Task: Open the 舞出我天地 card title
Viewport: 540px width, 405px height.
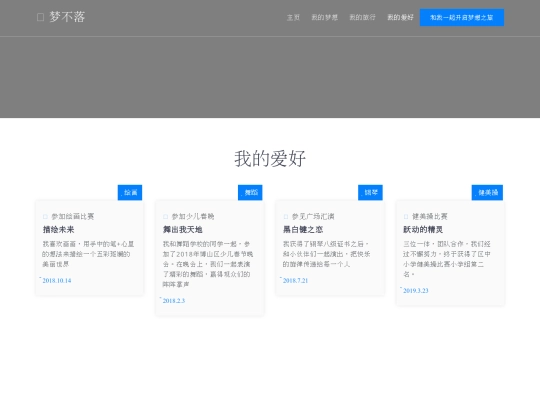Action: point(183,230)
